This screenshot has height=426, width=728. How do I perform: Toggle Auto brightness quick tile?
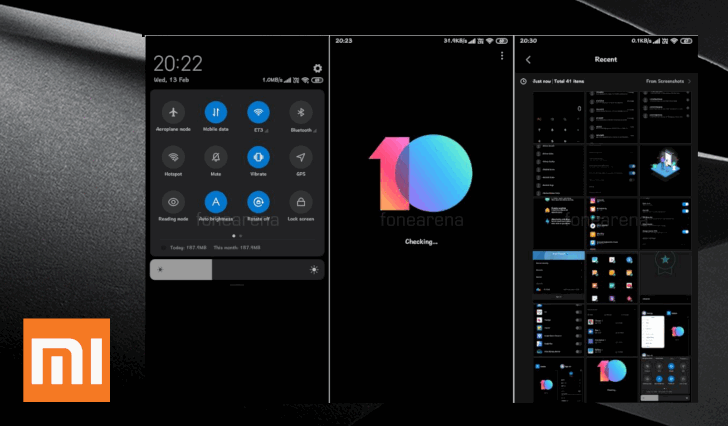[x=216, y=202]
